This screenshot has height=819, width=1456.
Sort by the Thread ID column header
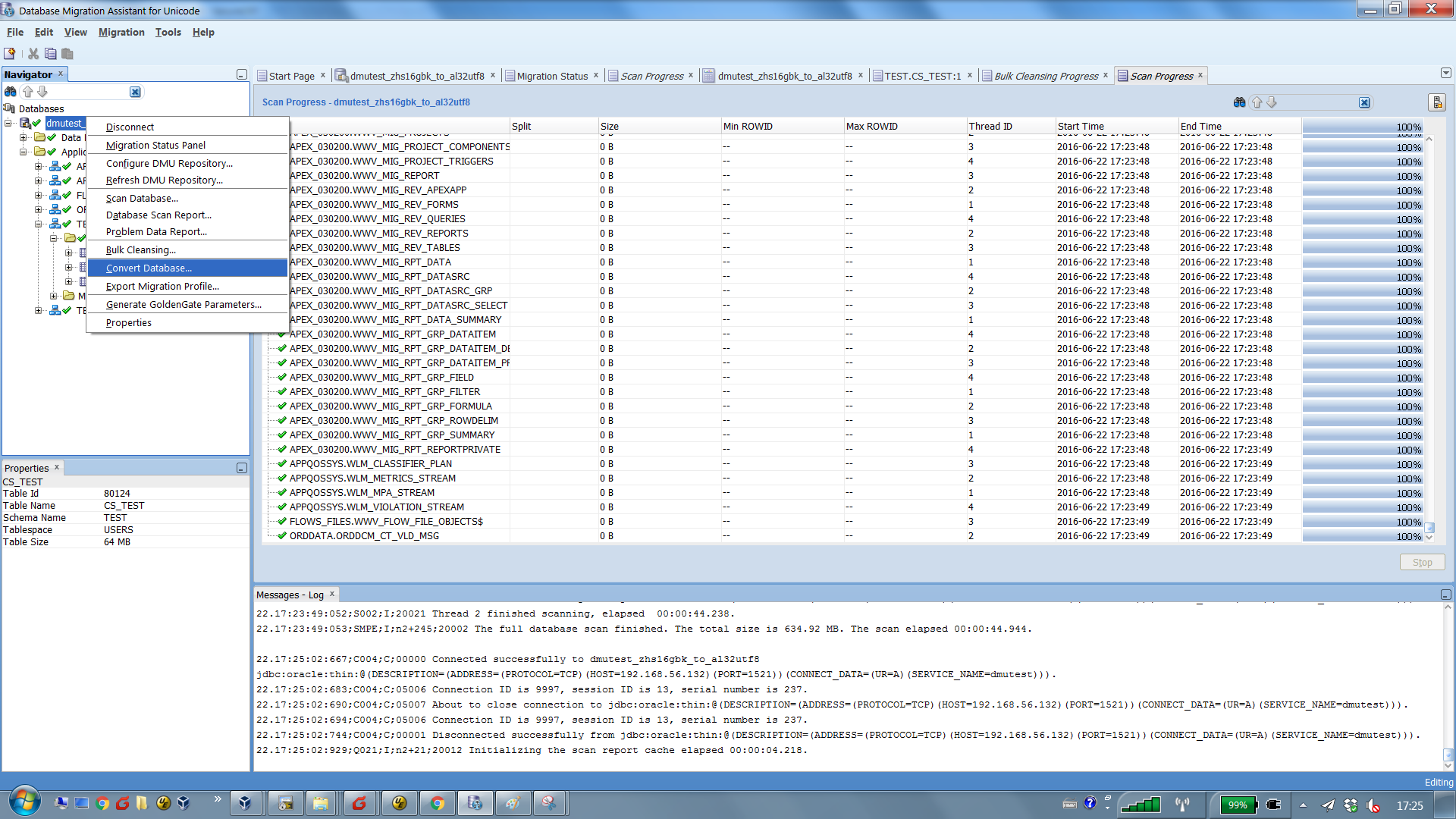1010,126
